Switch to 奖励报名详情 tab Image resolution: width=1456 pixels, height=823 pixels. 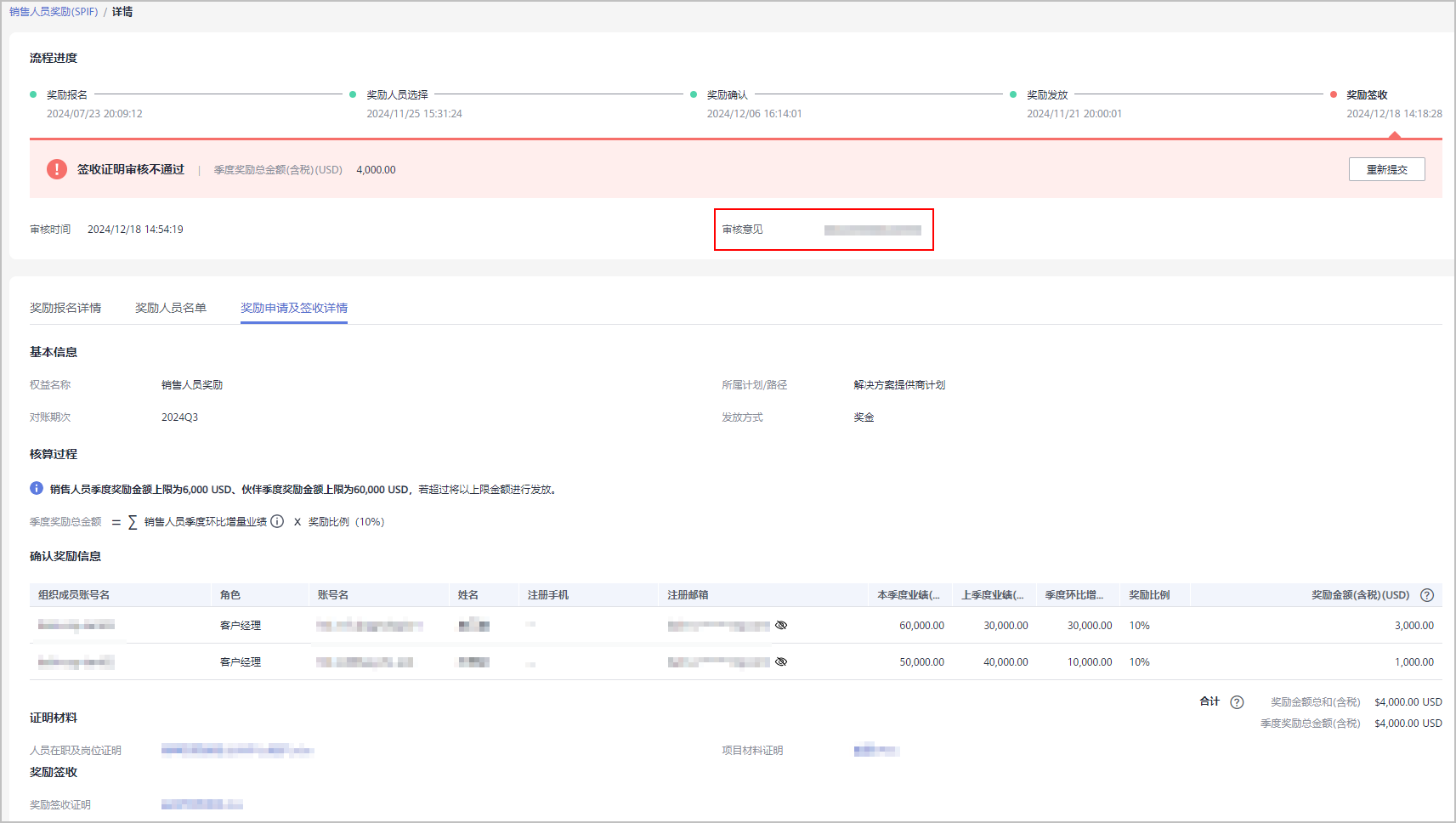[x=65, y=308]
